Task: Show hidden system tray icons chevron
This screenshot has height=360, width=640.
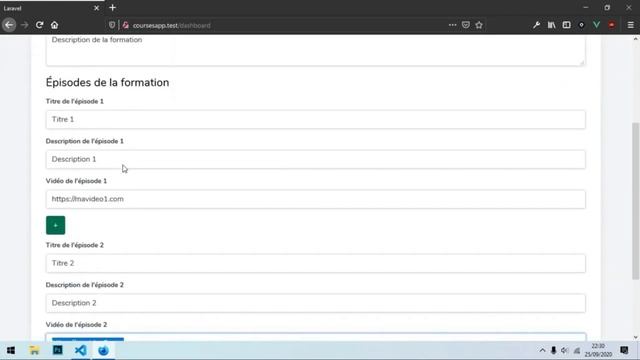Action: click(542, 351)
